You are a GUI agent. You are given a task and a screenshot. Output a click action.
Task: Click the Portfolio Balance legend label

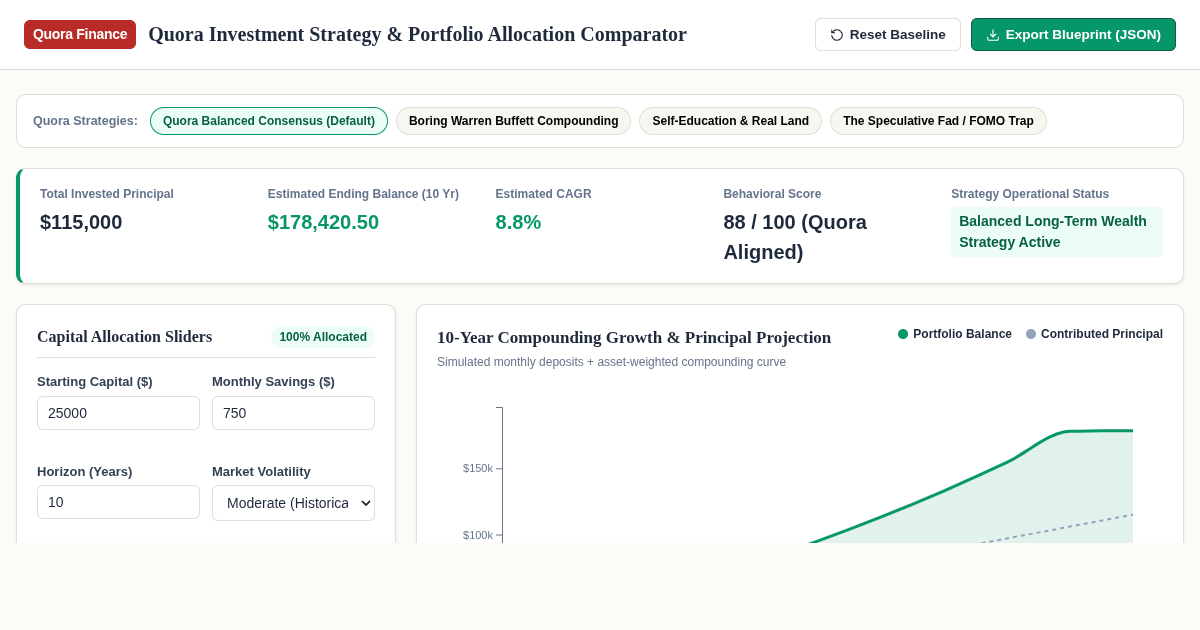tap(962, 334)
